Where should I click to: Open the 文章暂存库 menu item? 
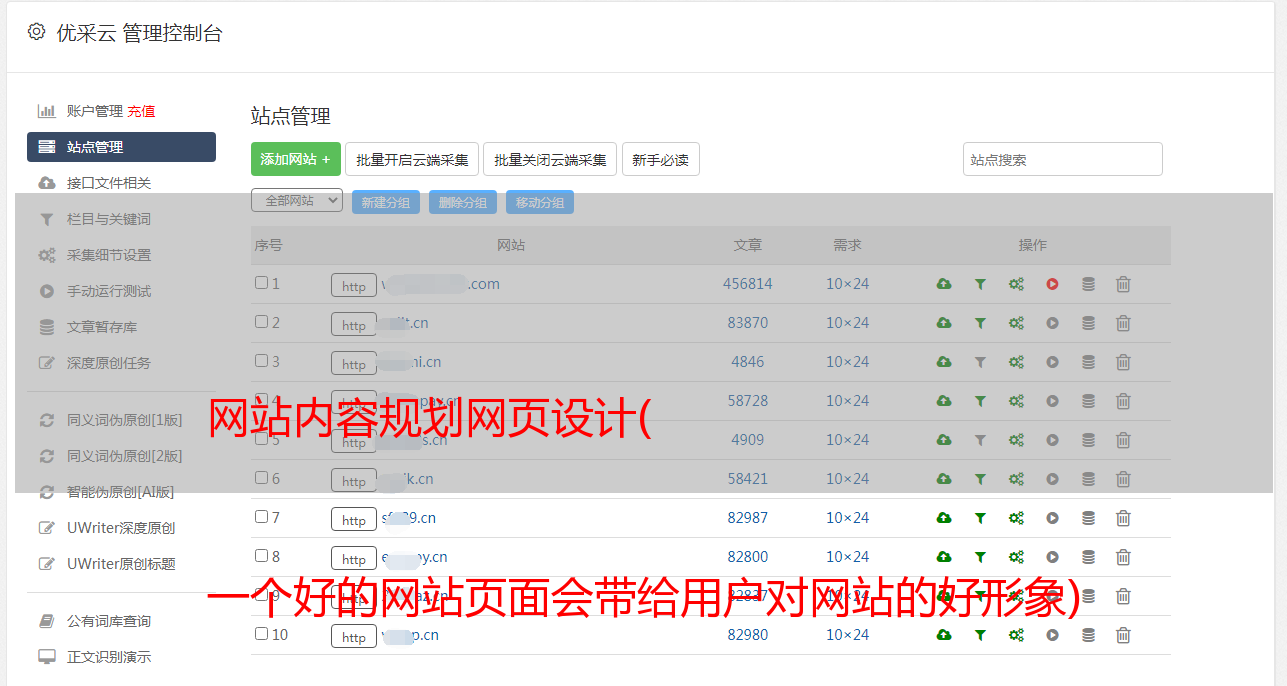point(102,327)
